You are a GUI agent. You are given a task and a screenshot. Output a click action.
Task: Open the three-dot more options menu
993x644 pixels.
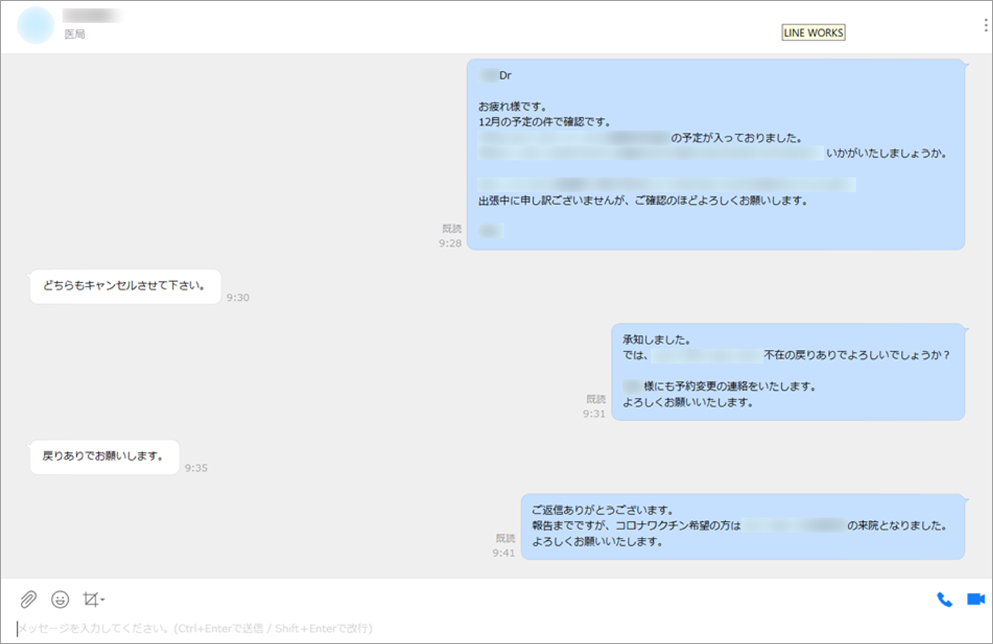985,26
